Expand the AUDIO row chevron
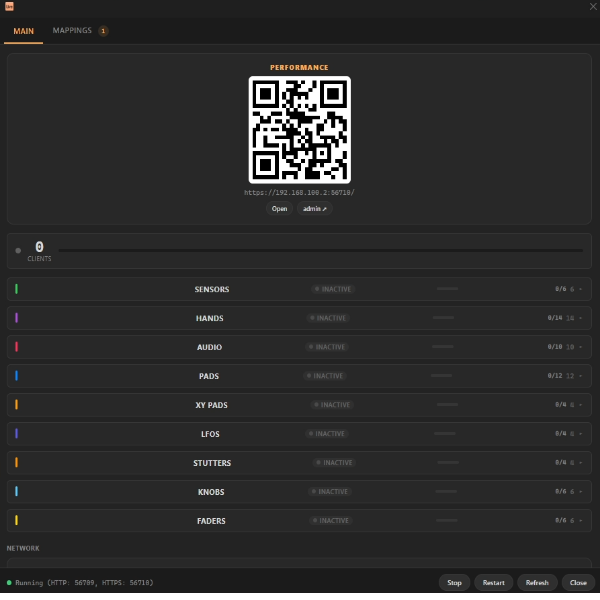The width and height of the screenshot is (600, 600). 580,347
